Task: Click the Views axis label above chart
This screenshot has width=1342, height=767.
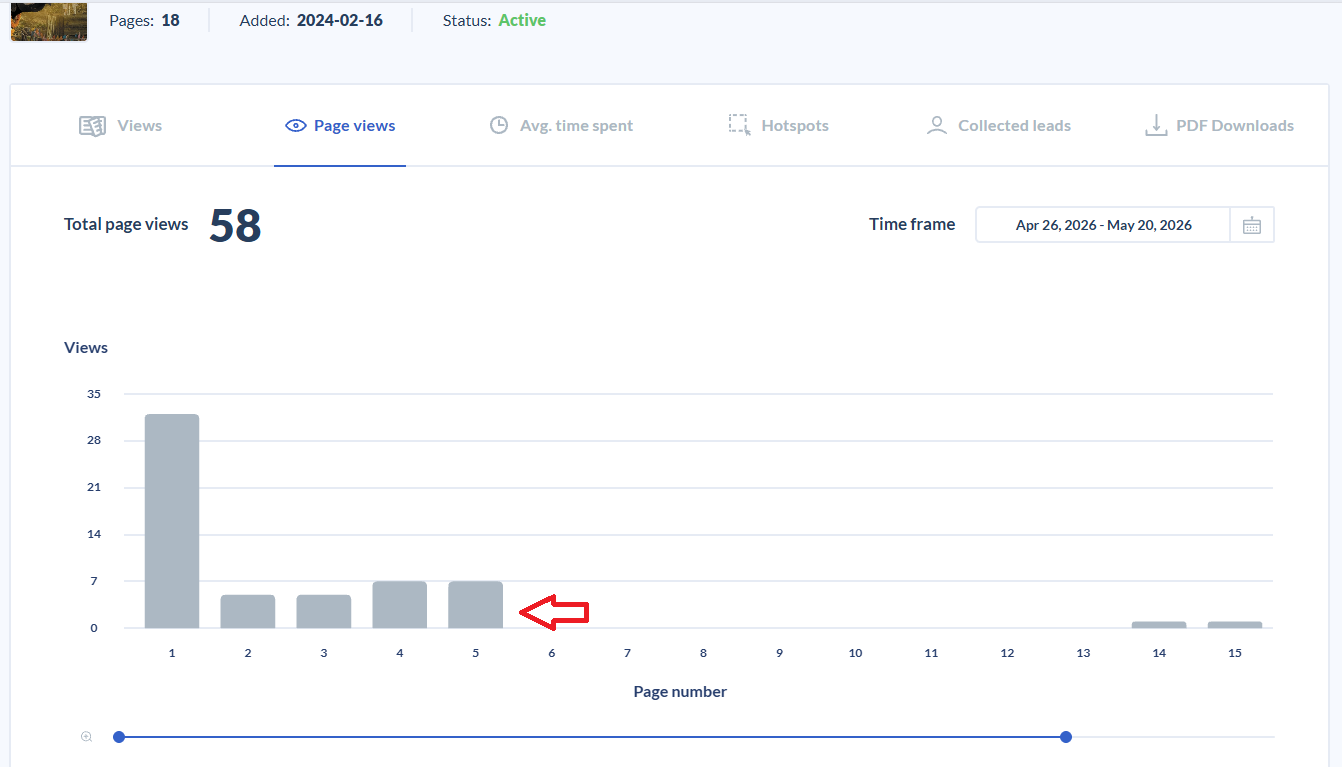Action: pyautogui.click(x=86, y=348)
